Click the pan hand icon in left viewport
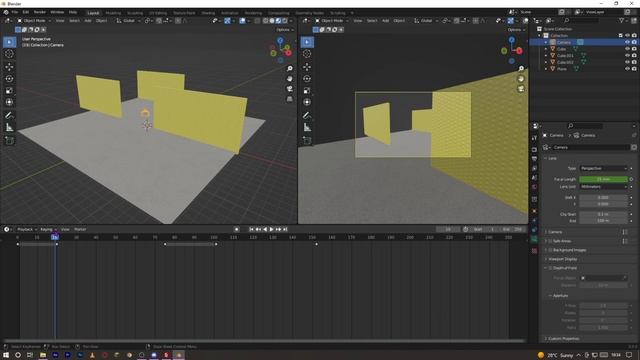Screen dimensions: 640x360 289,78
